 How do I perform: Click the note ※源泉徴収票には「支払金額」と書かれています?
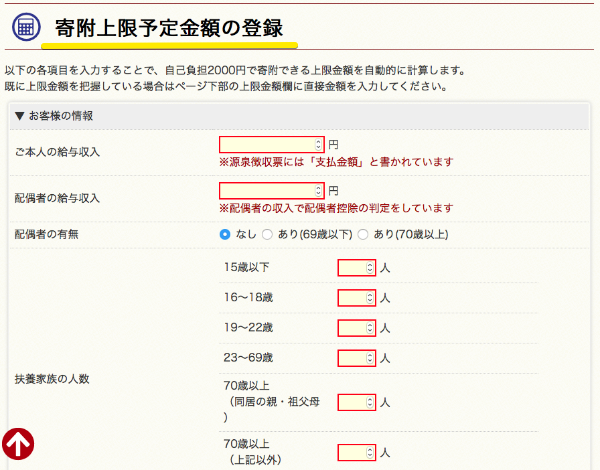coord(336,162)
